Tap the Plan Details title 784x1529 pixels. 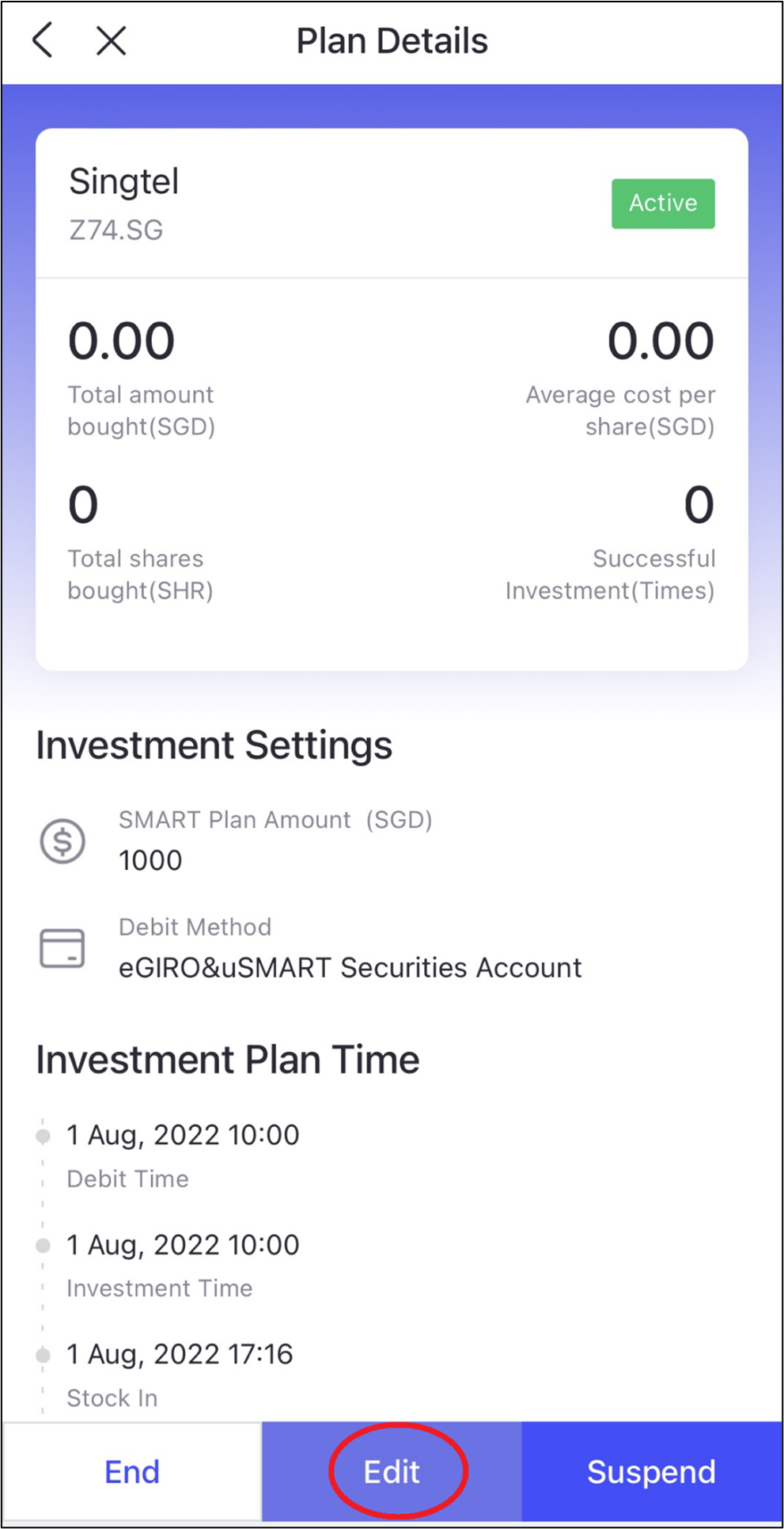pyautogui.click(x=392, y=41)
